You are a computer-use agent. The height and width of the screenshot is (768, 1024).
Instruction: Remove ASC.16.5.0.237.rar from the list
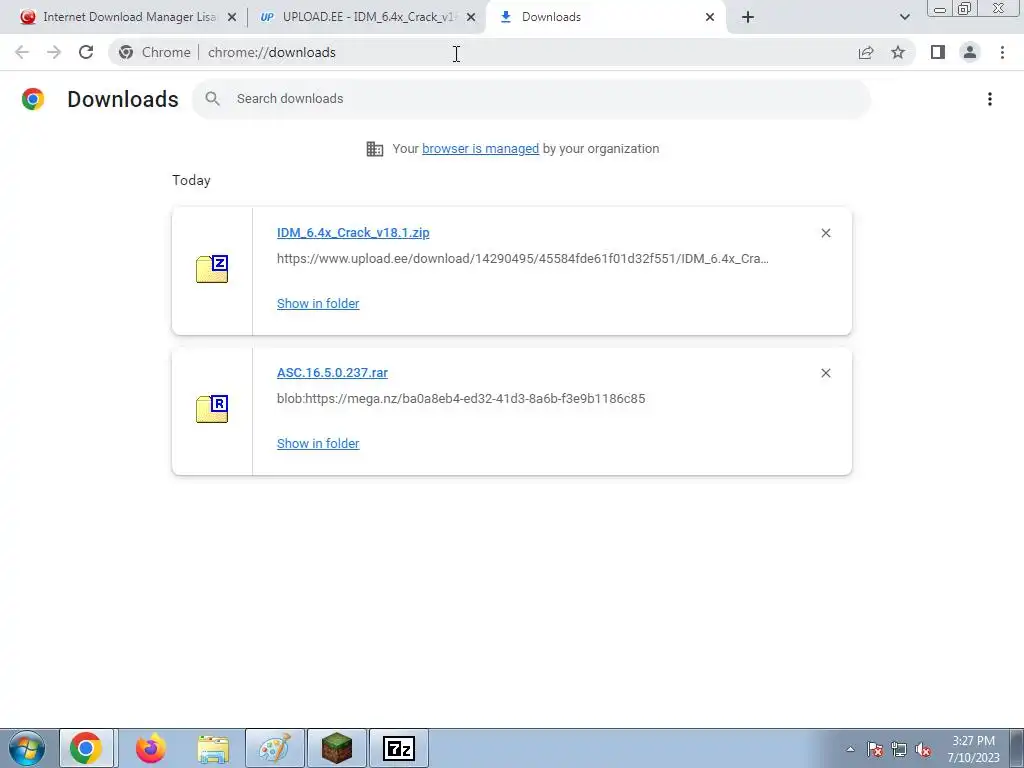point(825,373)
